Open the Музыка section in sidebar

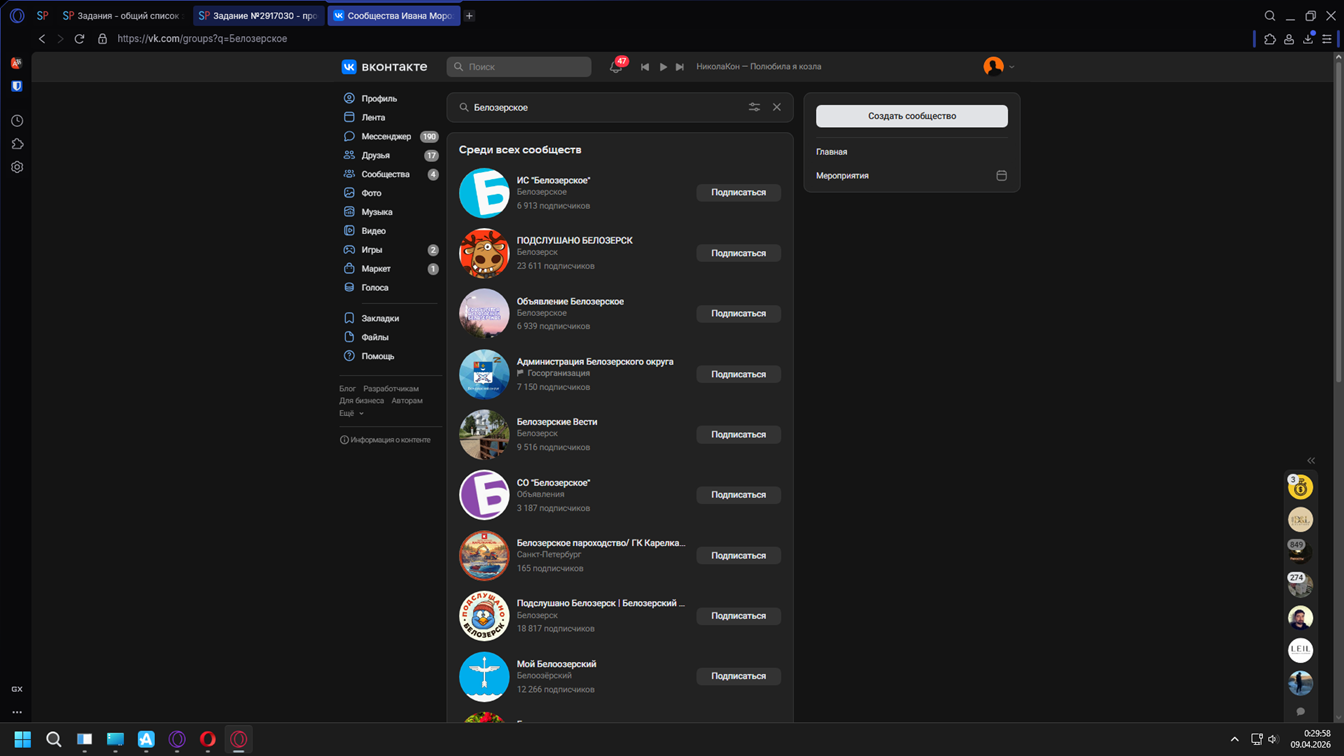point(376,212)
